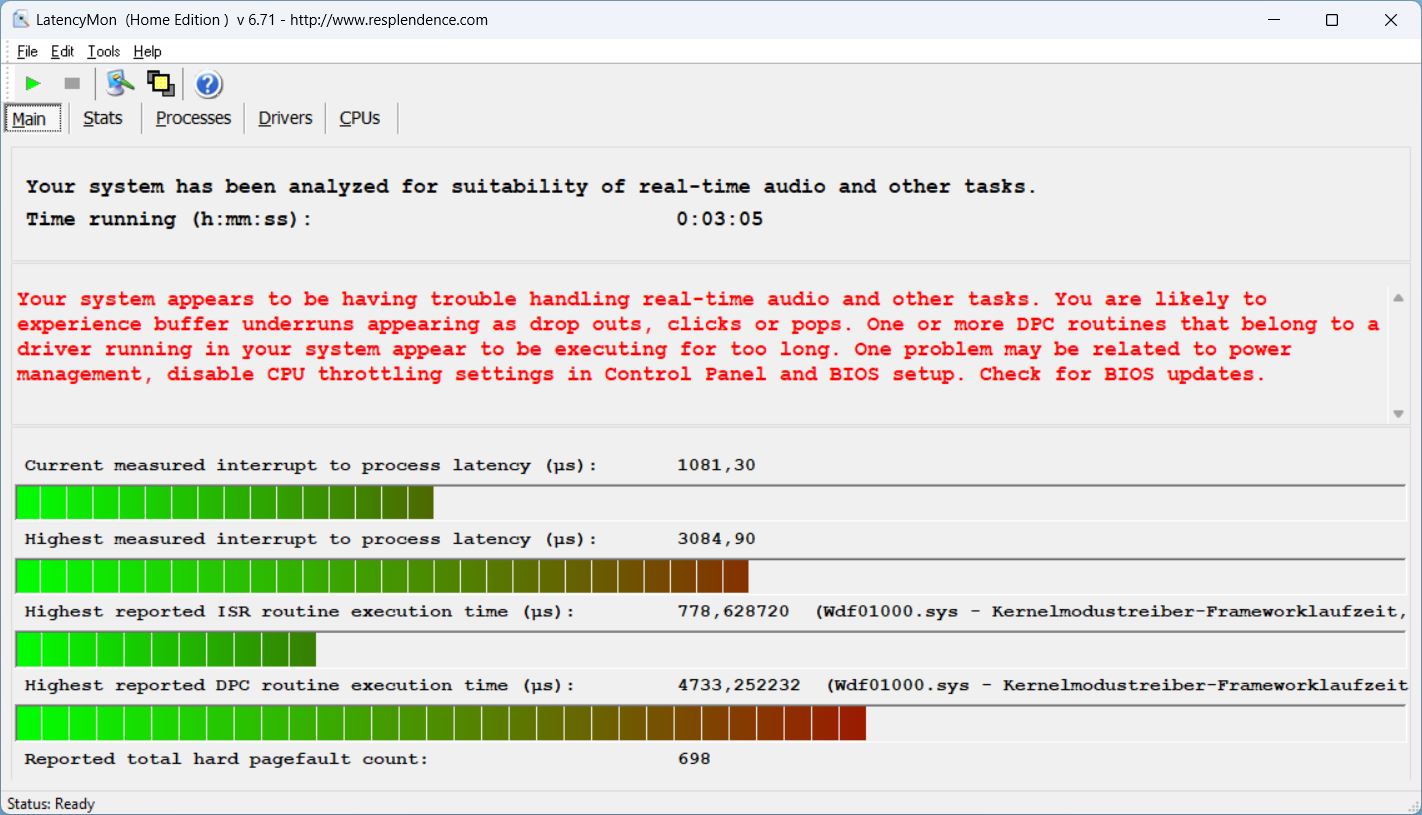Go to the Drivers tab
The width and height of the screenshot is (1422, 815).
pos(285,118)
